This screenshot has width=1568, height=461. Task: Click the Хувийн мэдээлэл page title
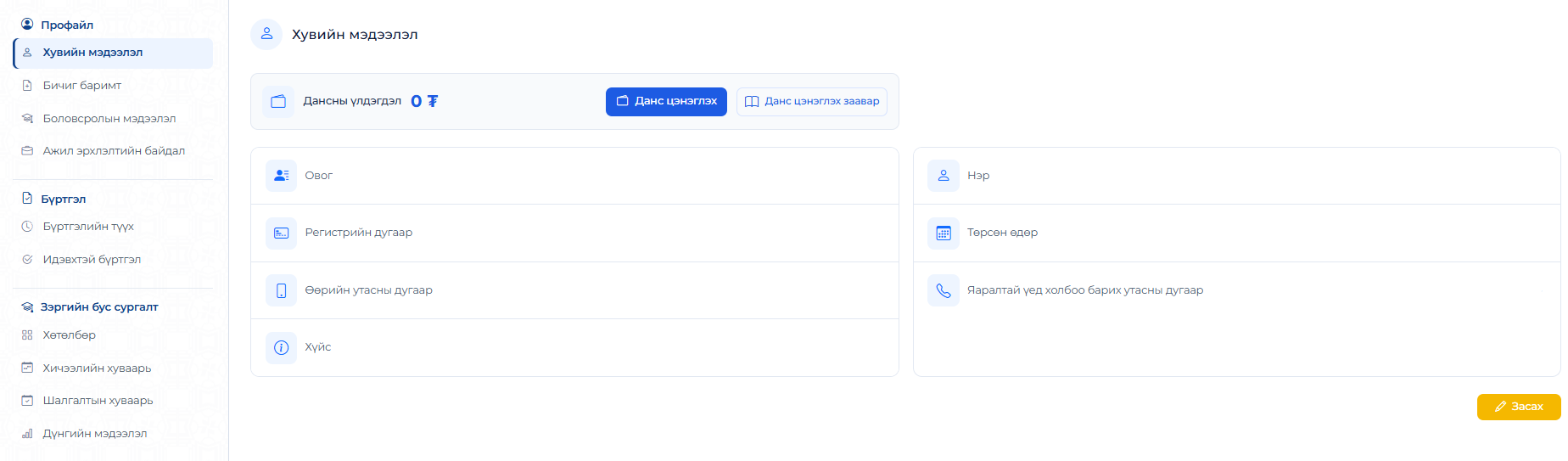[355, 35]
